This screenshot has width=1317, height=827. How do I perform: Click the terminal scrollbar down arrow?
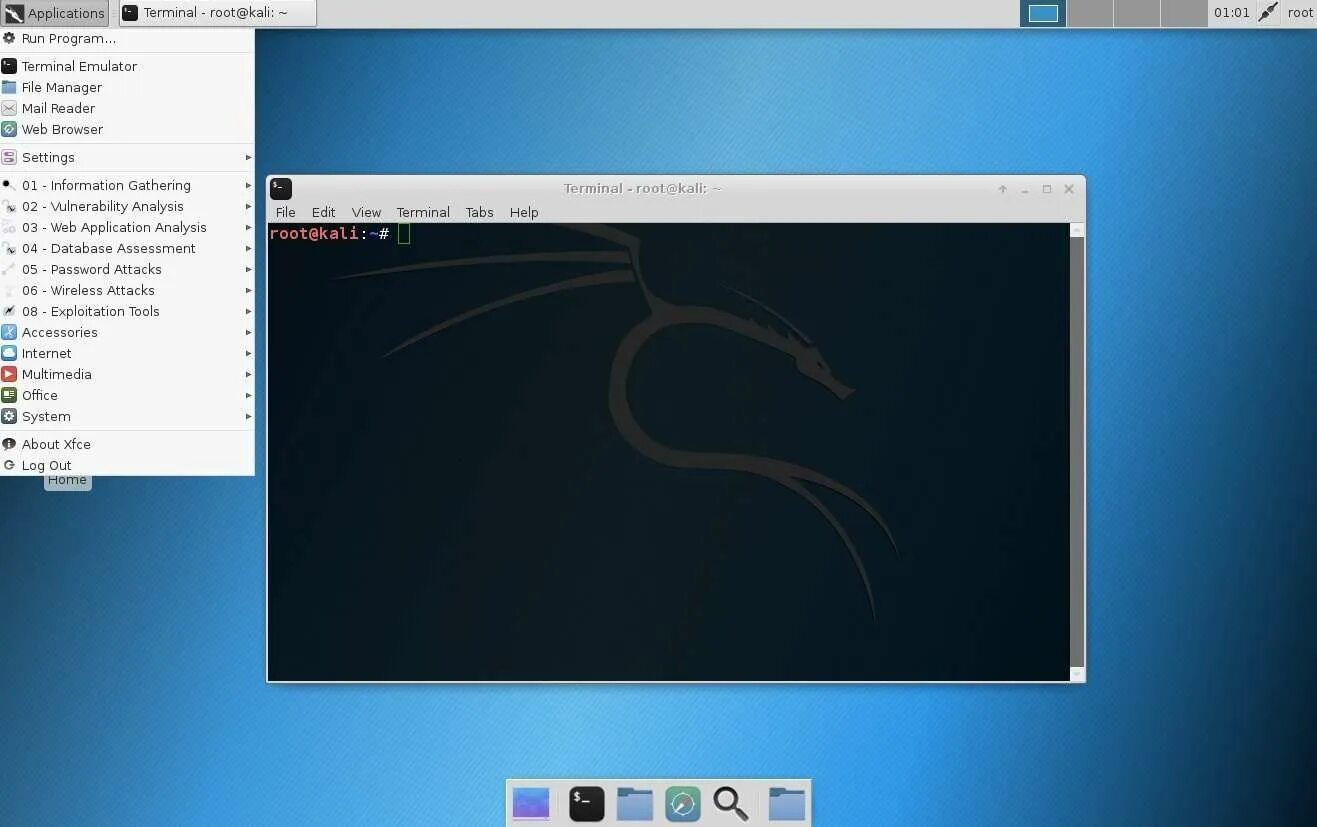click(1077, 675)
